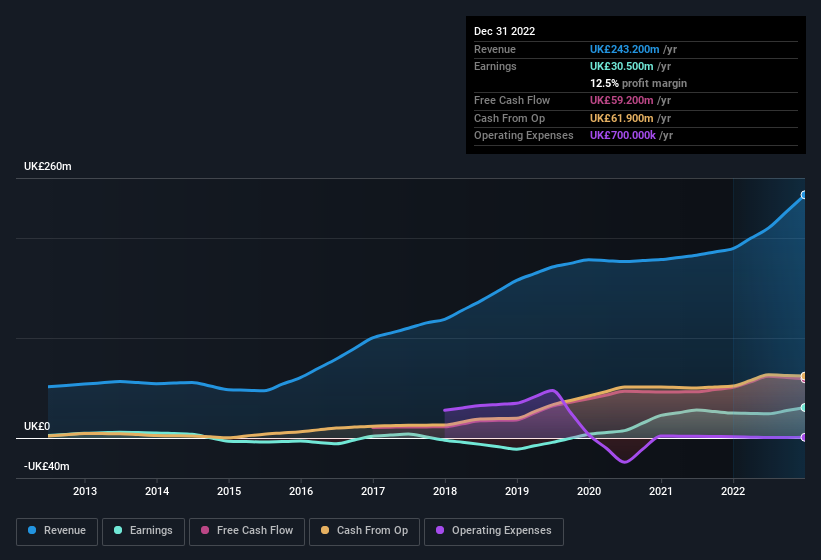
Task: Hide the Earnings series via legend label
Action: [152, 531]
